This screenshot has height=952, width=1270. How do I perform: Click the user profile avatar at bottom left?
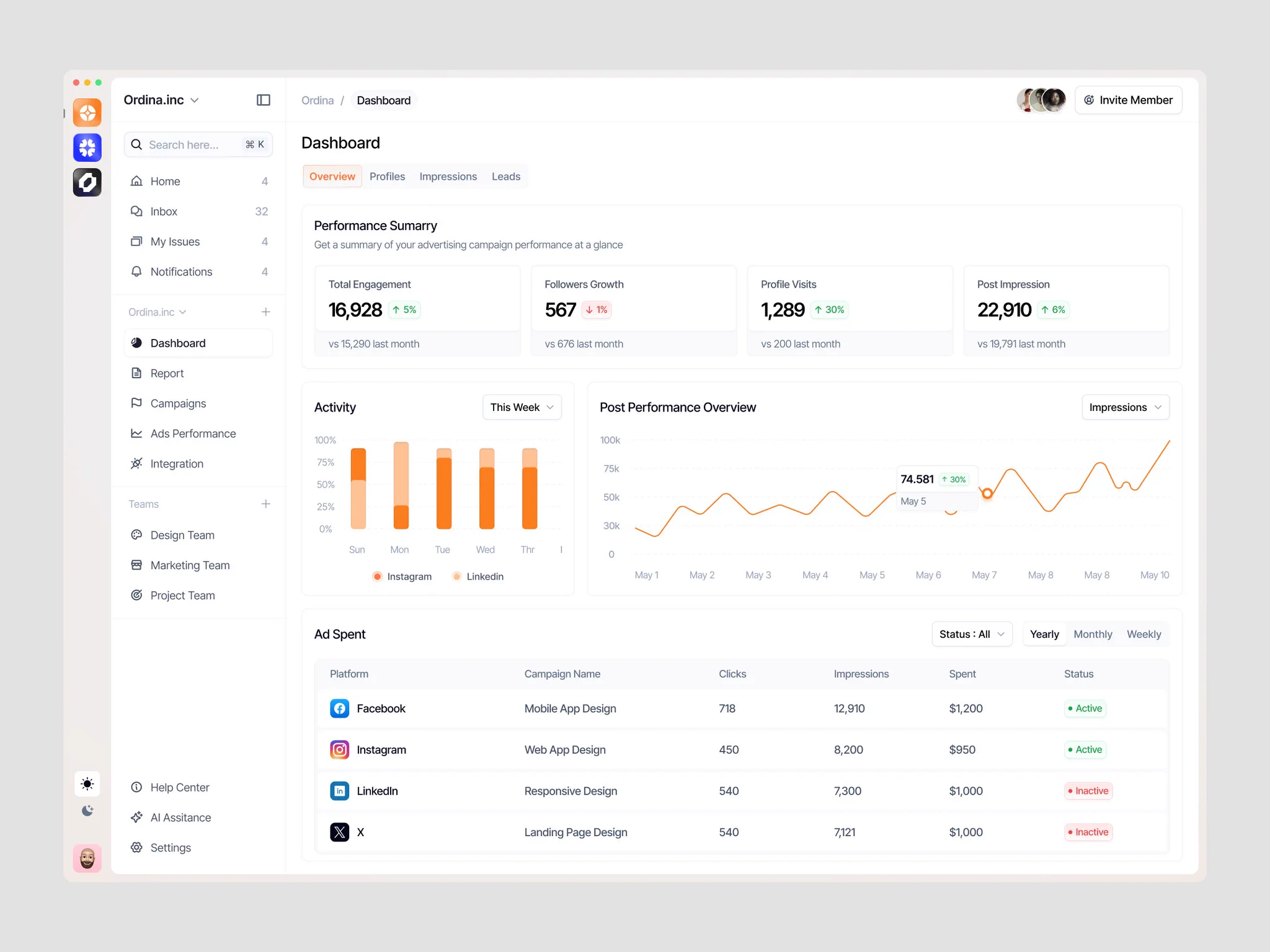[87, 858]
